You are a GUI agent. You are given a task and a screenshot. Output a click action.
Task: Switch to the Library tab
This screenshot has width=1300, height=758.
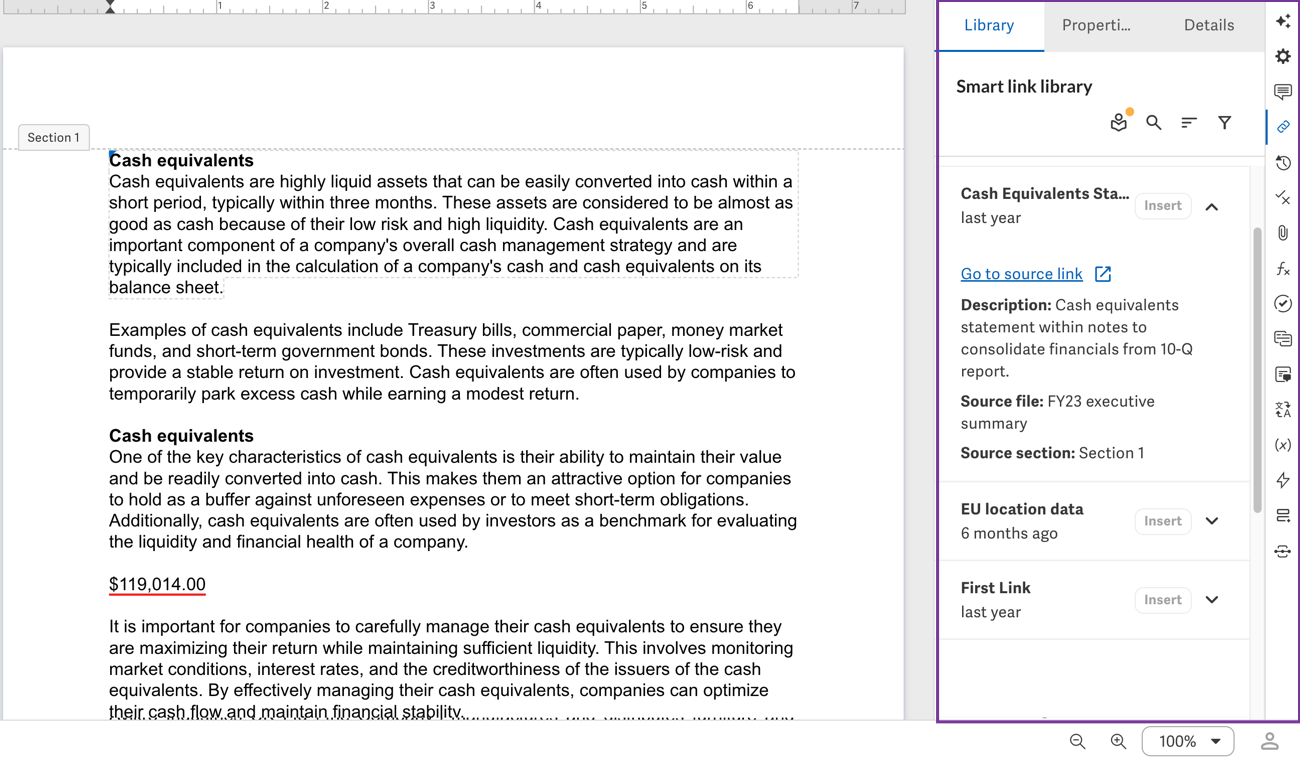coord(989,26)
